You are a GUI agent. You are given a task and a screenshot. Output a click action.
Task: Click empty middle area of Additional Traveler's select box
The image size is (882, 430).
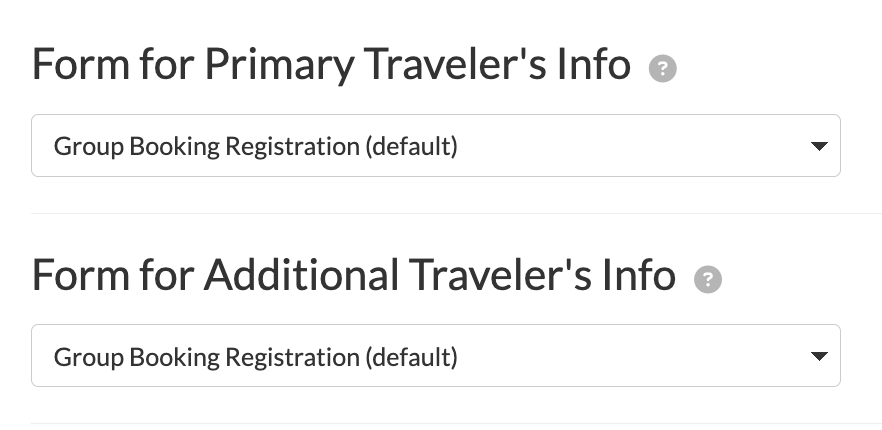[630, 357]
